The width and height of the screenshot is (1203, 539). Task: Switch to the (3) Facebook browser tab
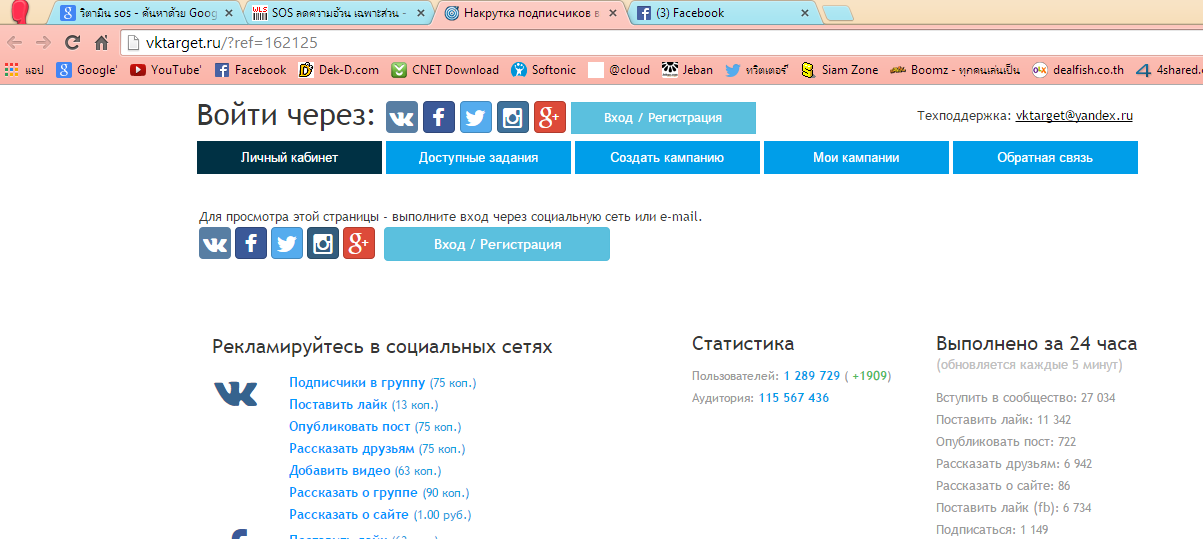point(724,13)
